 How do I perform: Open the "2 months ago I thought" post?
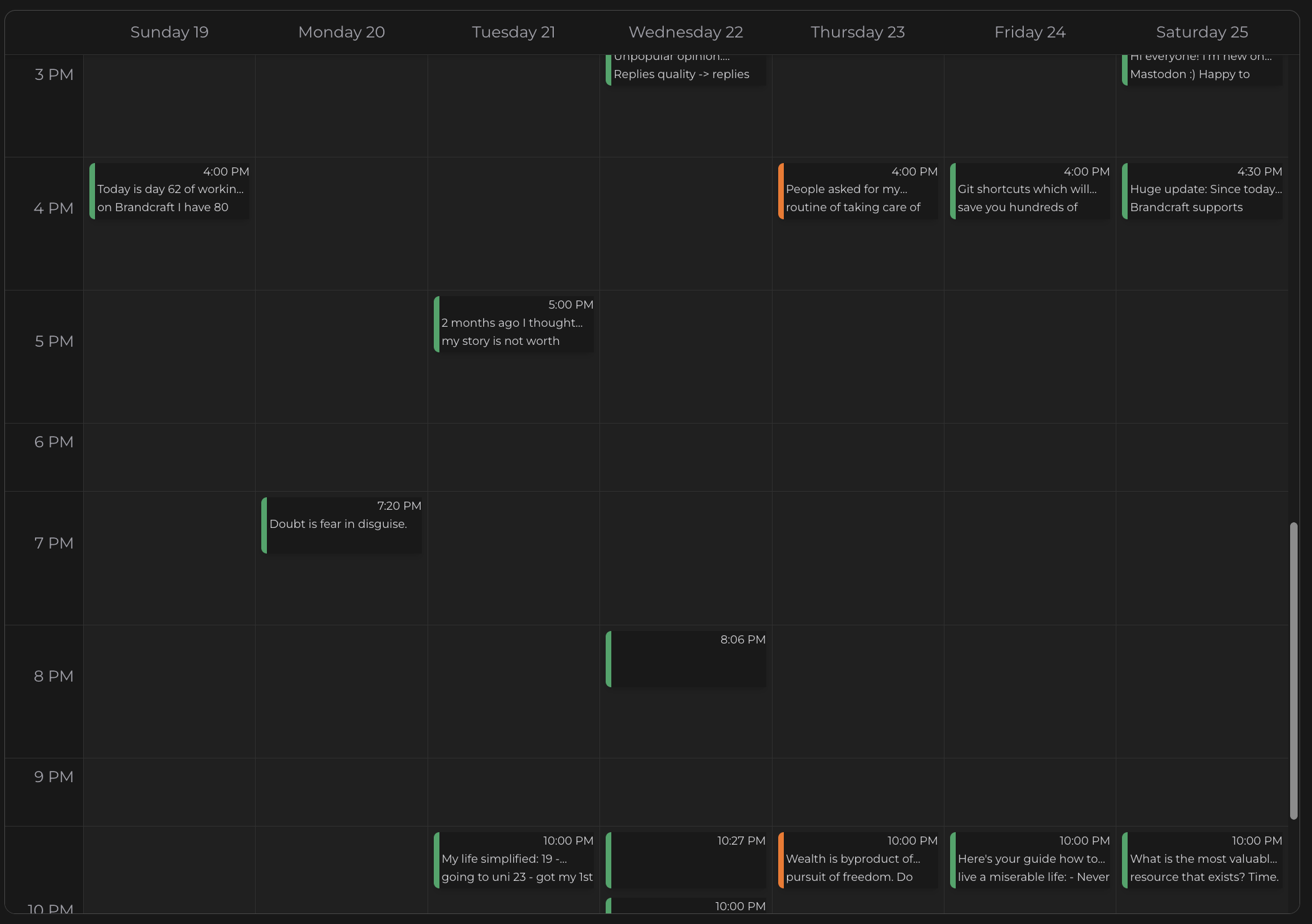click(x=514, y=324)
